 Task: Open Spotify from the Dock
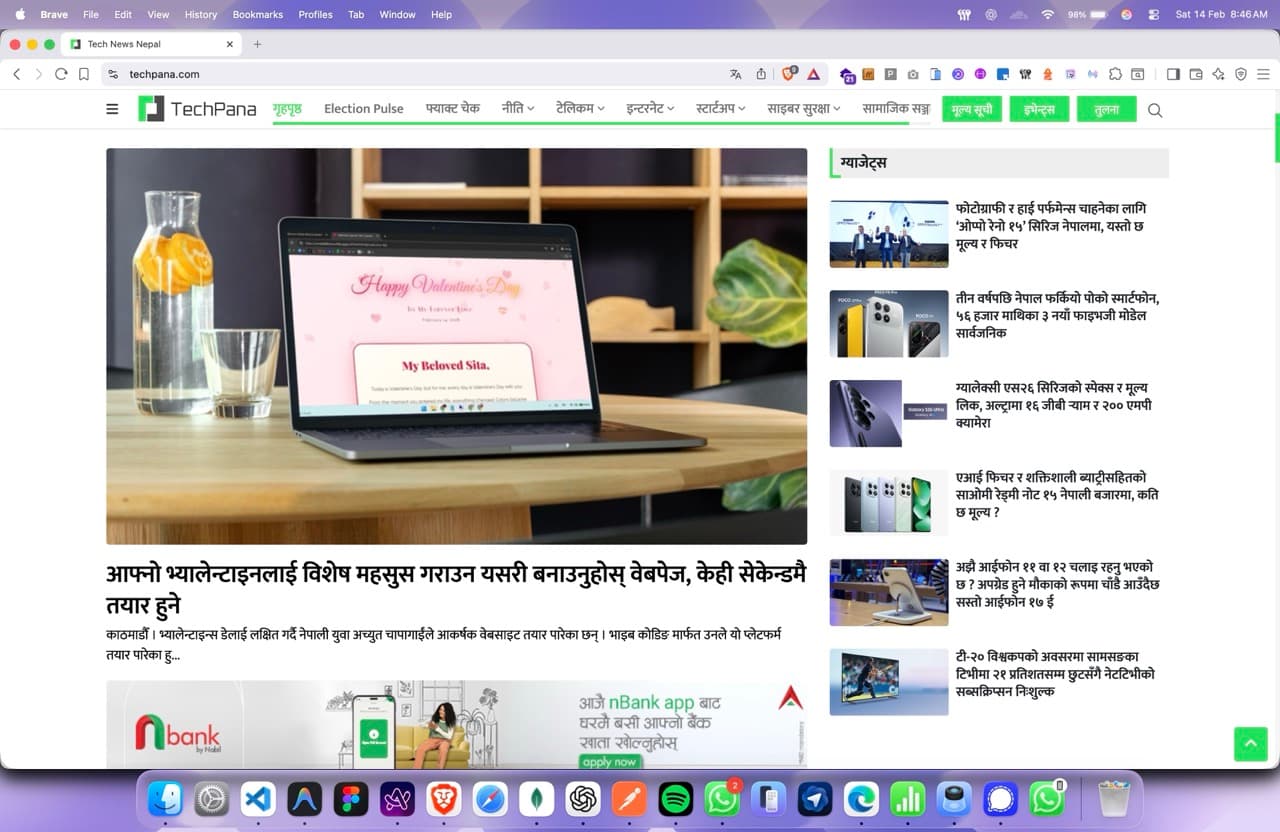pos(676,799)
